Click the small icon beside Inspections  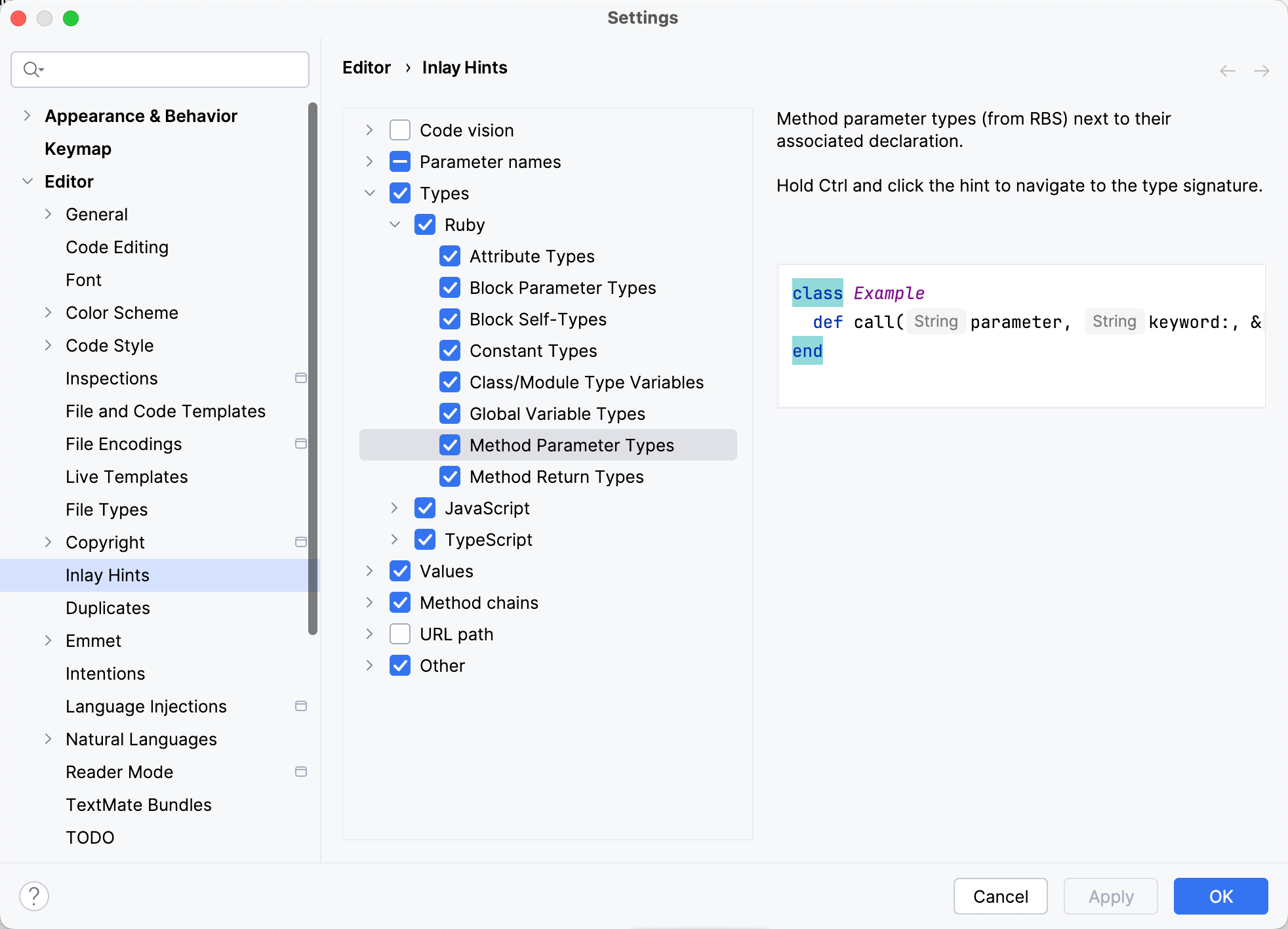[x=301, y=378]
